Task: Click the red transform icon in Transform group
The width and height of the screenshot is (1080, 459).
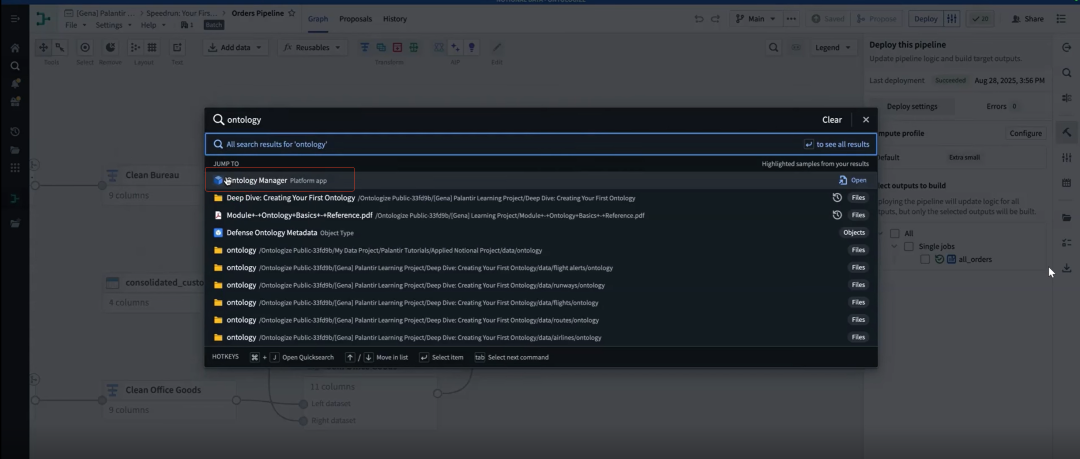Action: click(397, 48)
